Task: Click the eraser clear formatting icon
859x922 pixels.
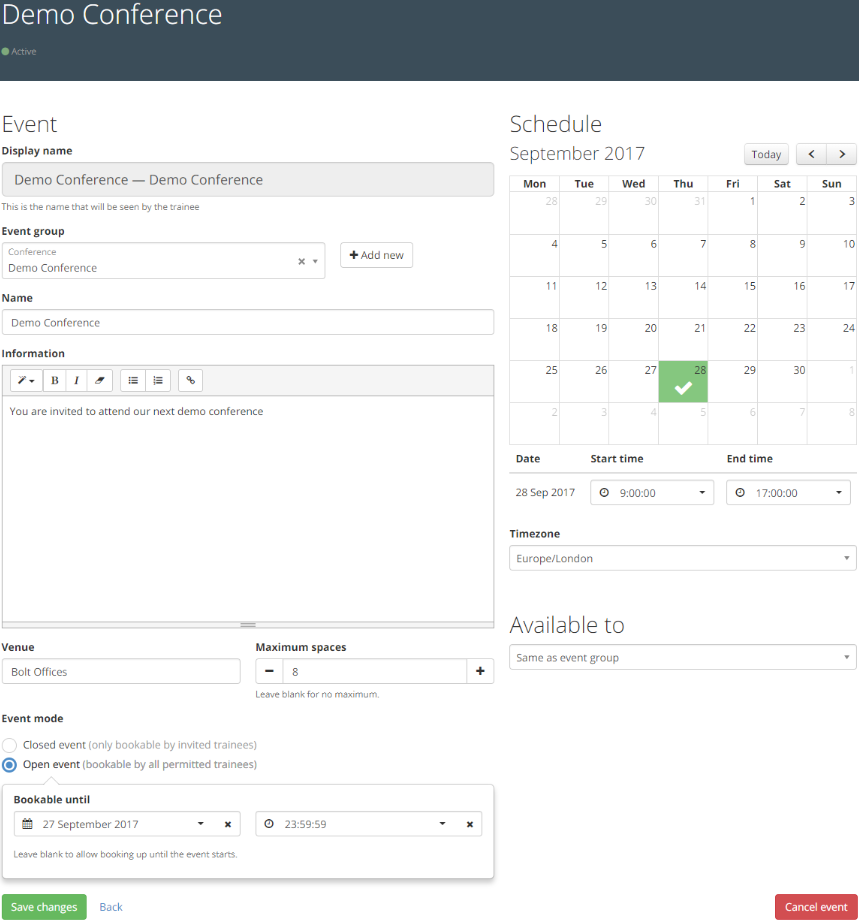Action: click(x=99, y=380)
